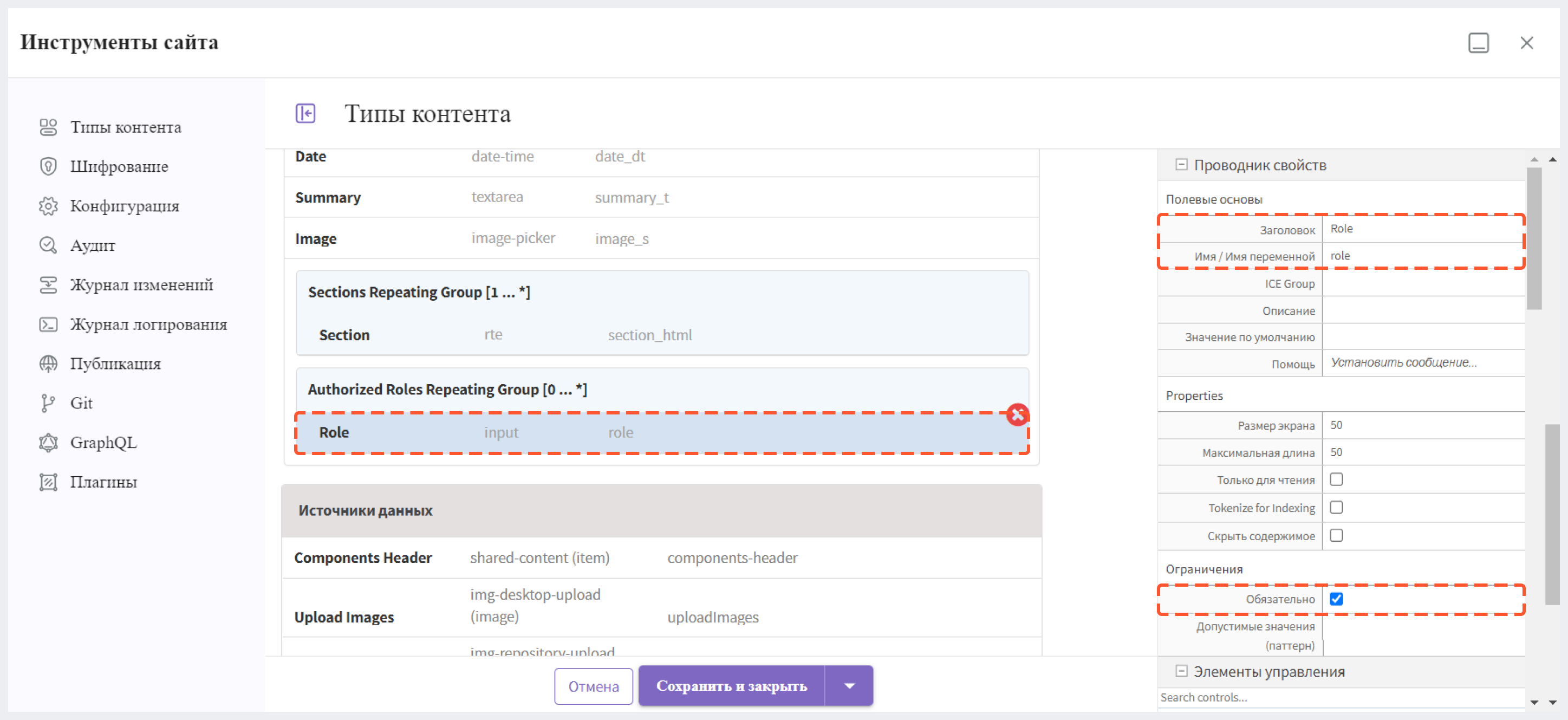Enable the Только для чтения checkbox
1568x720 pixels.
tap(1336, 479)
